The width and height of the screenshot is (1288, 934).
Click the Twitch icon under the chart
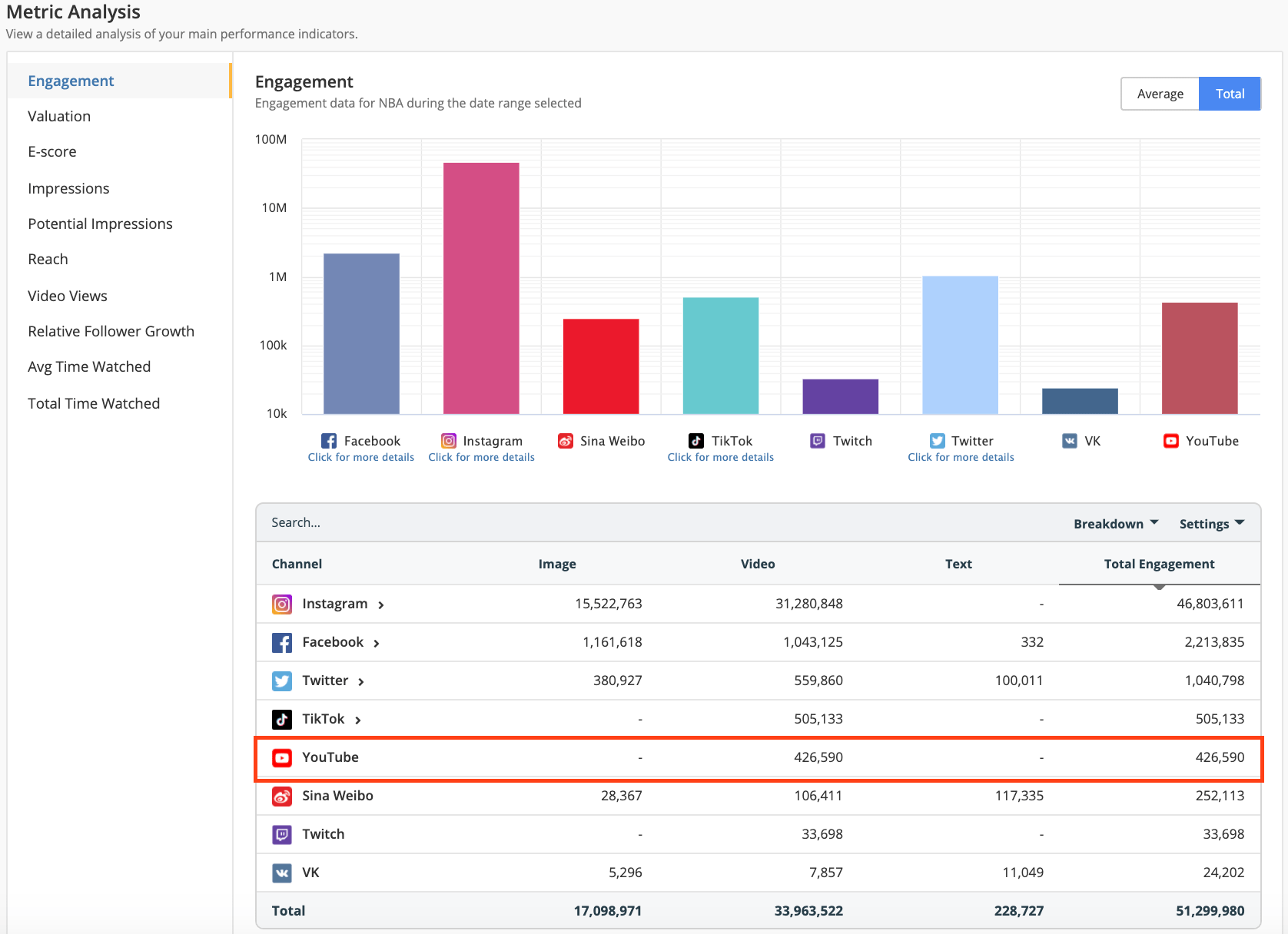pos(818,441)
